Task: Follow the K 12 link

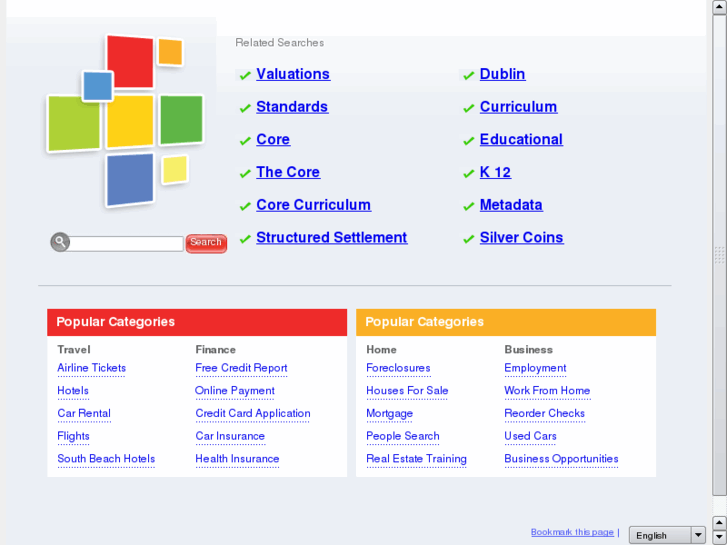Action: (495, 172)
